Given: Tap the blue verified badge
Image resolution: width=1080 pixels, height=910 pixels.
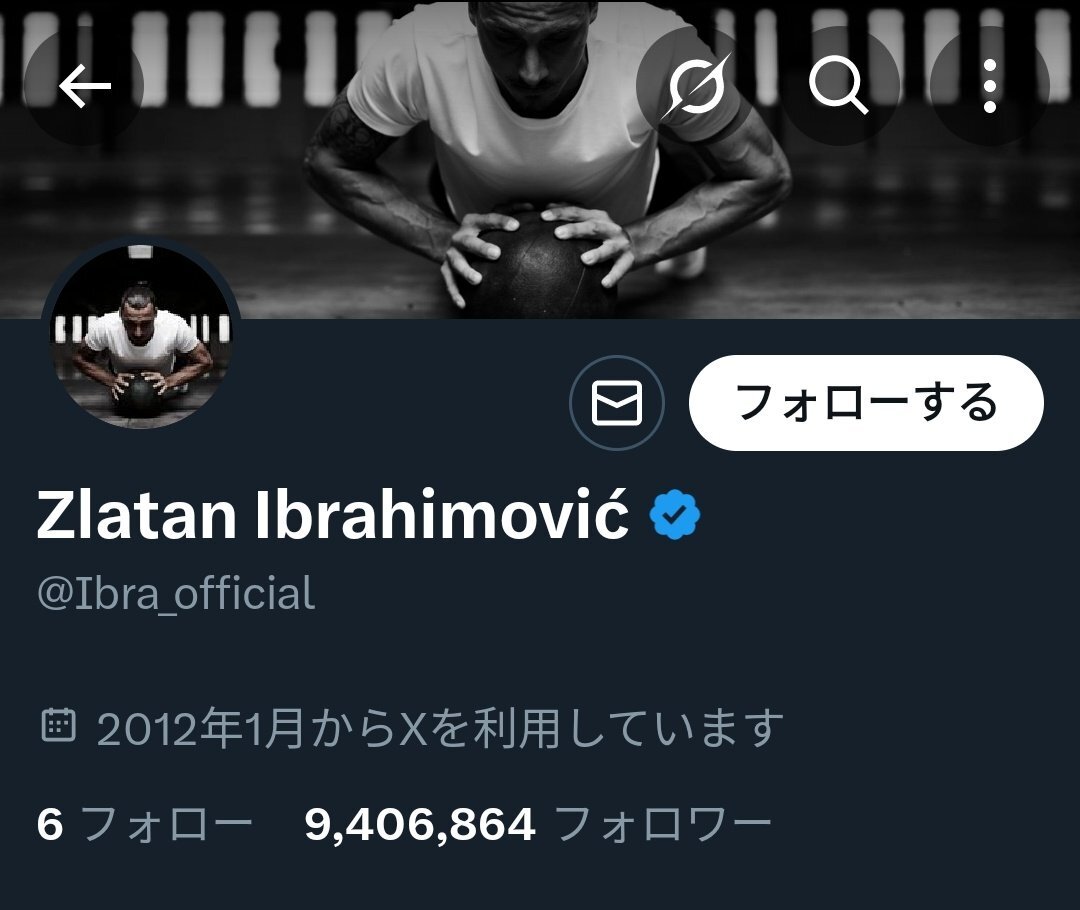Looking at the screenshot, I should tap(675, 514).
